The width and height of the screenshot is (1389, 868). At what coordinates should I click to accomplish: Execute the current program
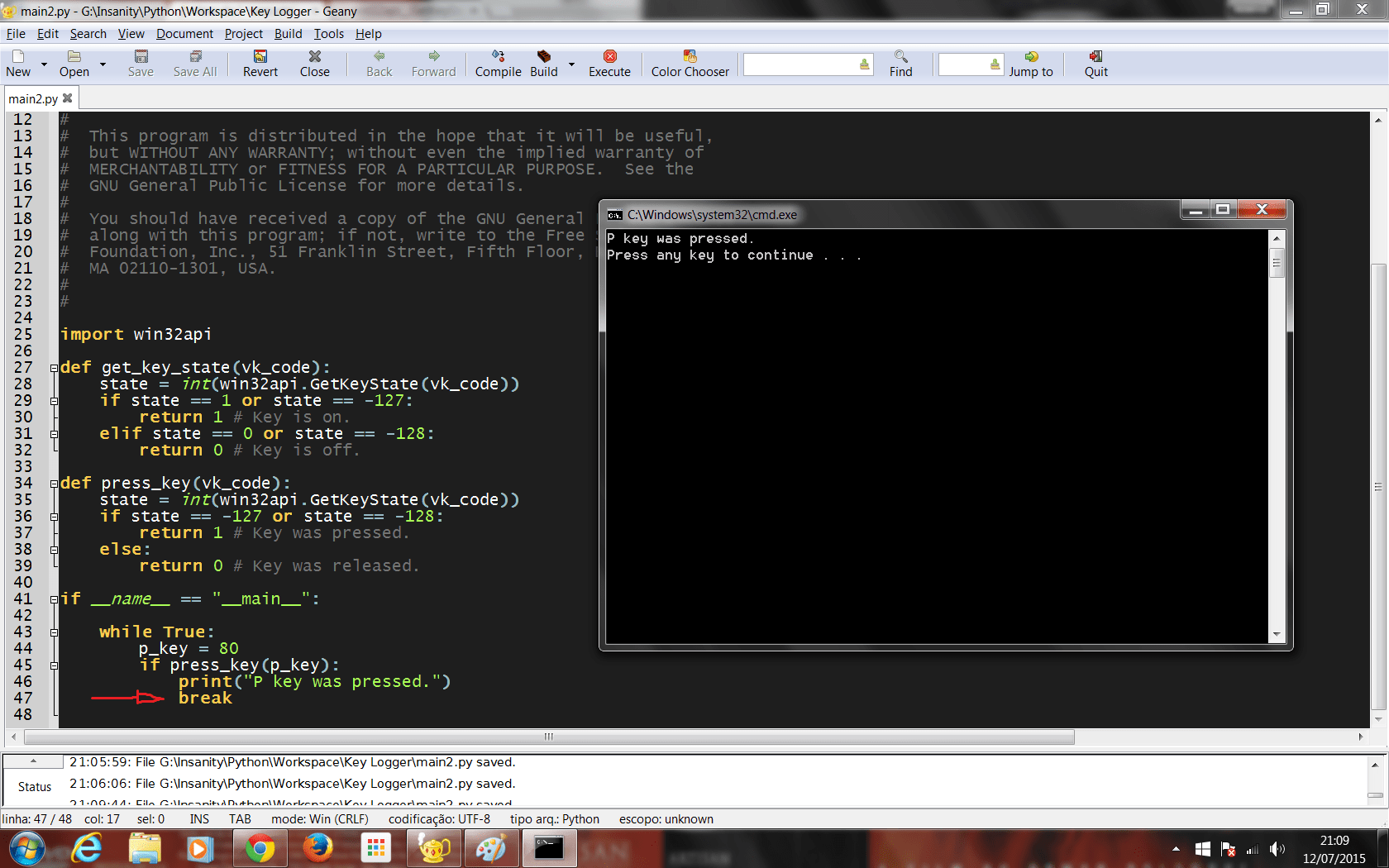(609, 64)
